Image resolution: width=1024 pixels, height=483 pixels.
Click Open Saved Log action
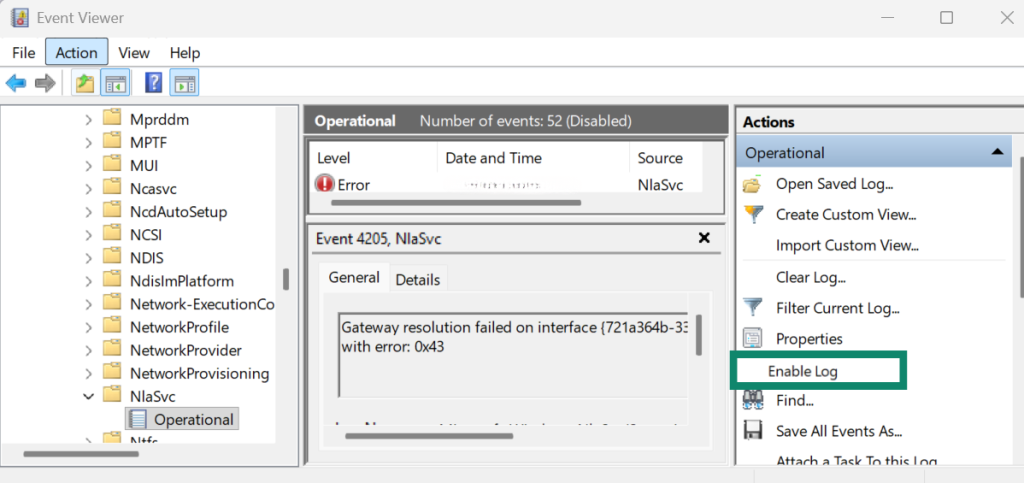833,184
